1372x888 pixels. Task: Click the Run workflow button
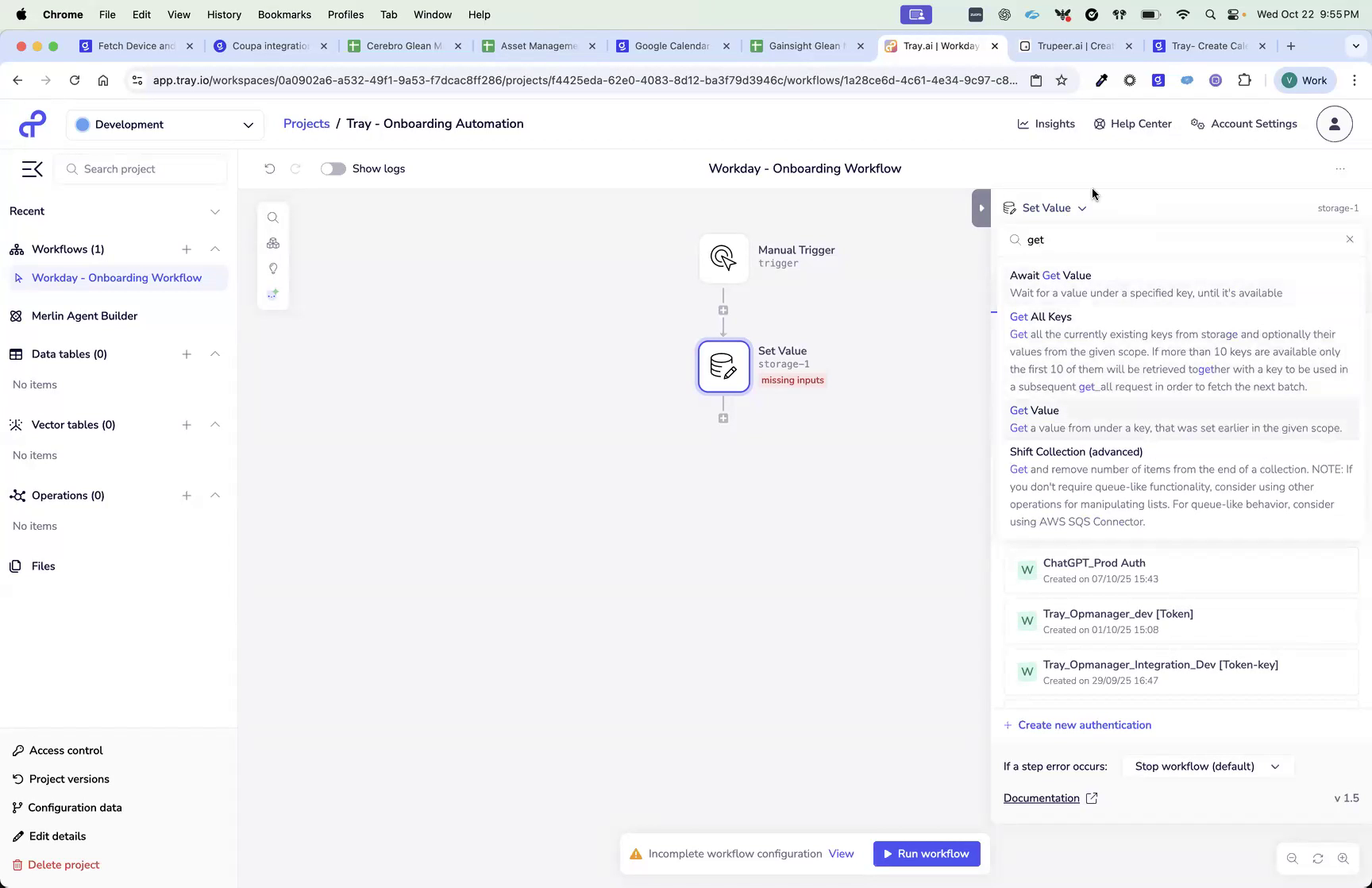pos(926,853)
